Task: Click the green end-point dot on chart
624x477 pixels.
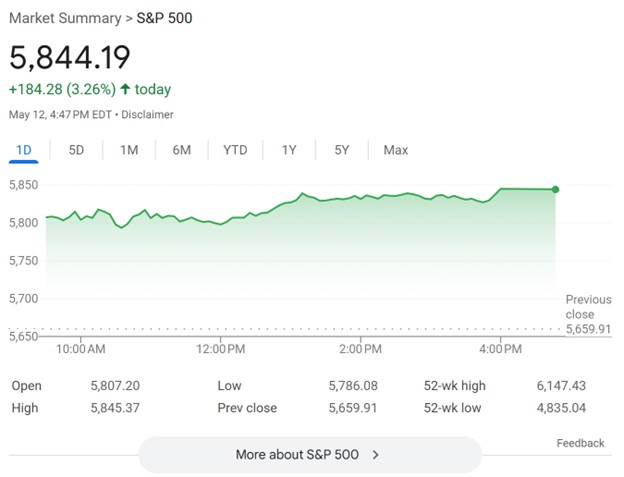Action: click(555, 189)
